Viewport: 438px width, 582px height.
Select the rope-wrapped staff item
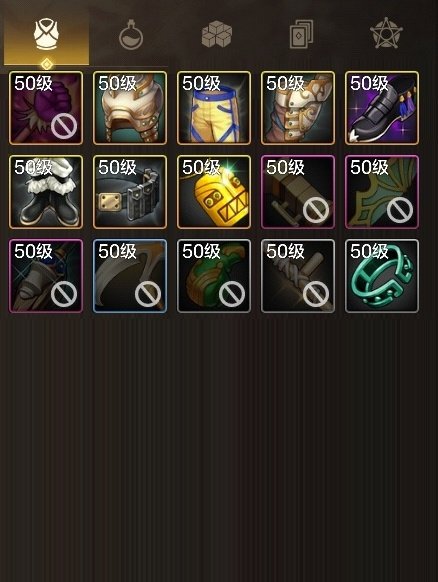point(298,276)
